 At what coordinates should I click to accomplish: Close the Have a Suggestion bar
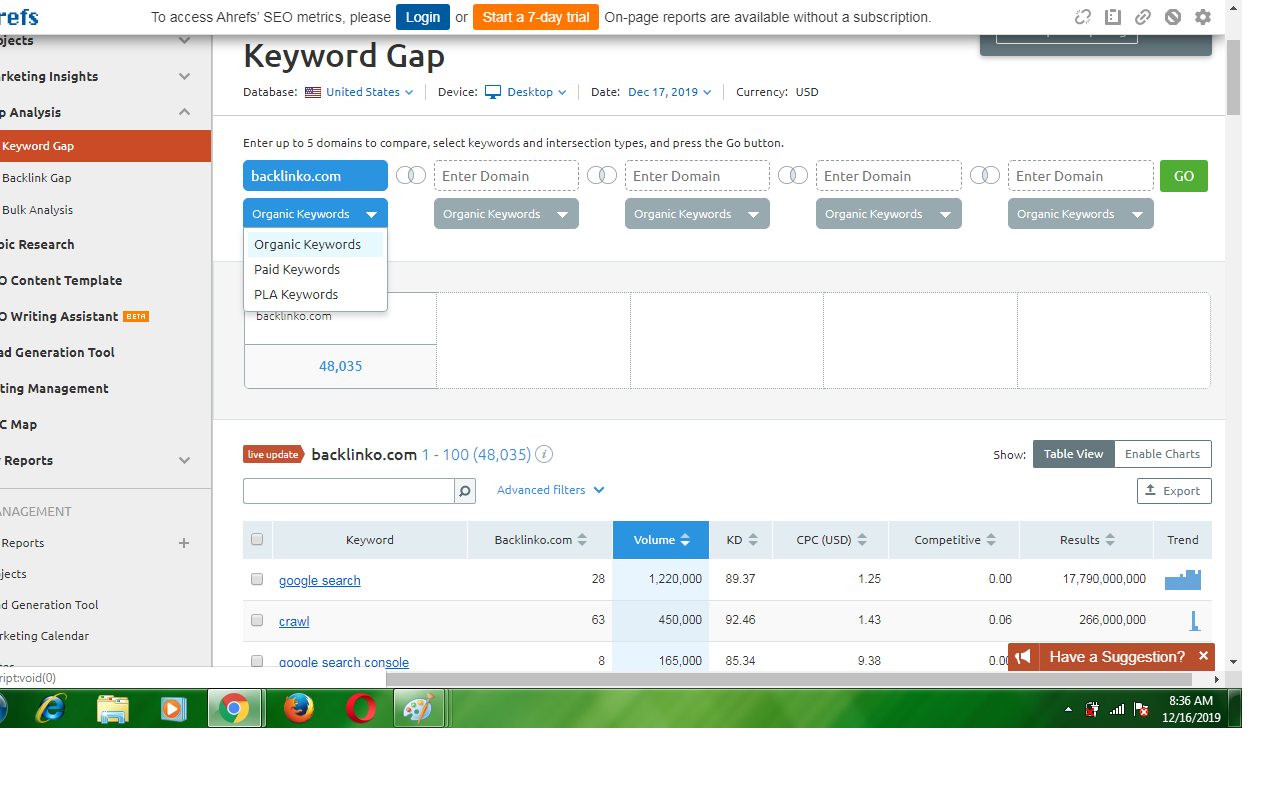[x=1203, y=656]
